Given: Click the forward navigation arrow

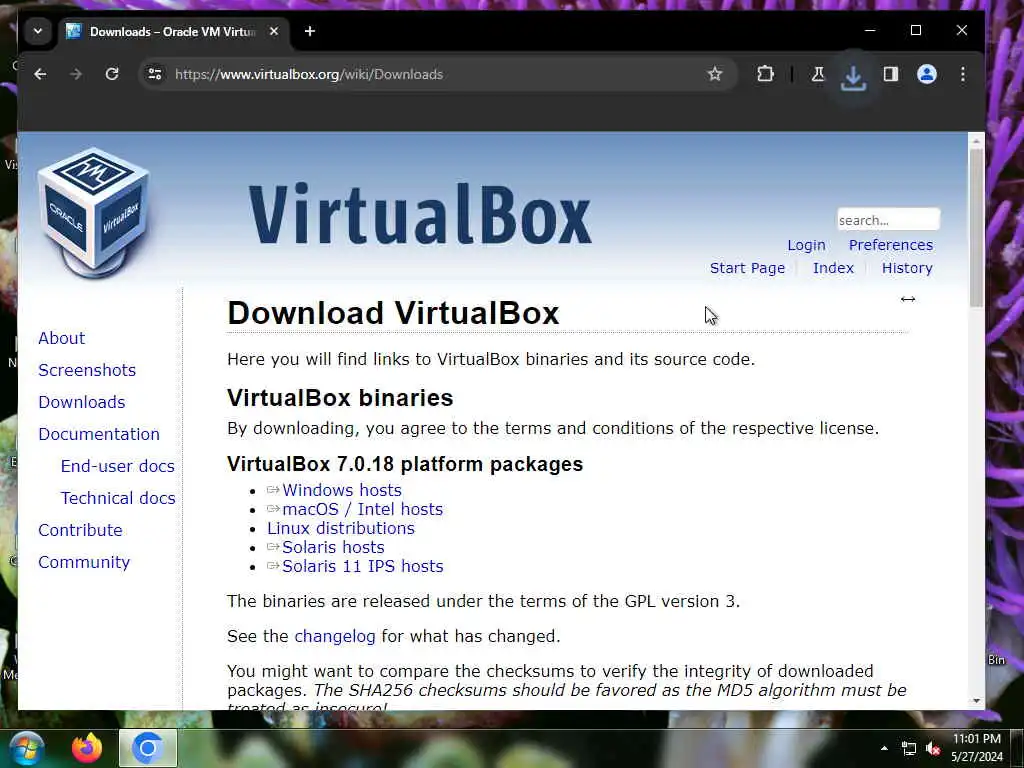Looking at the screenshot, I should click(x=76, y=74).
